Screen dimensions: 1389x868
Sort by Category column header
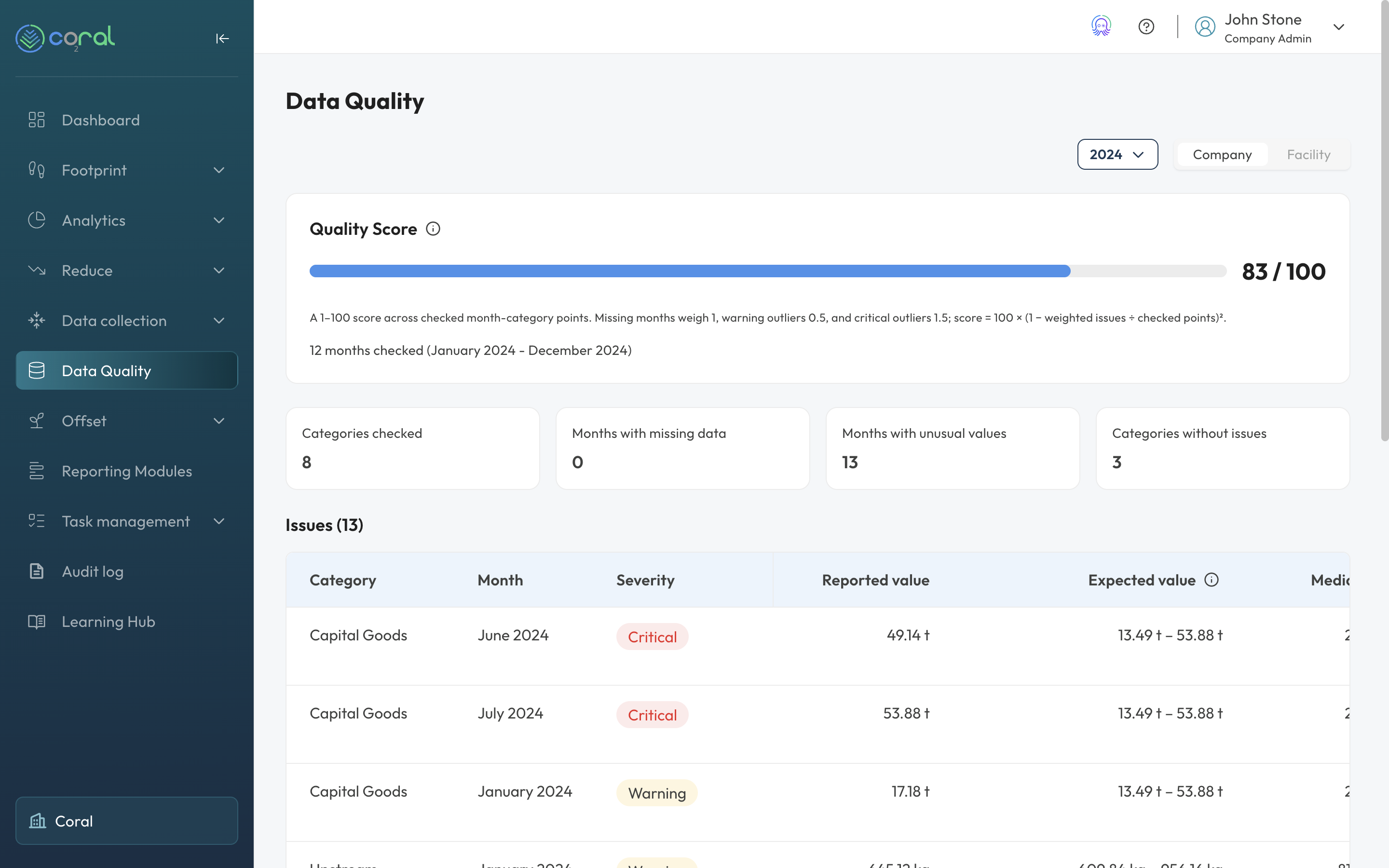342,580
